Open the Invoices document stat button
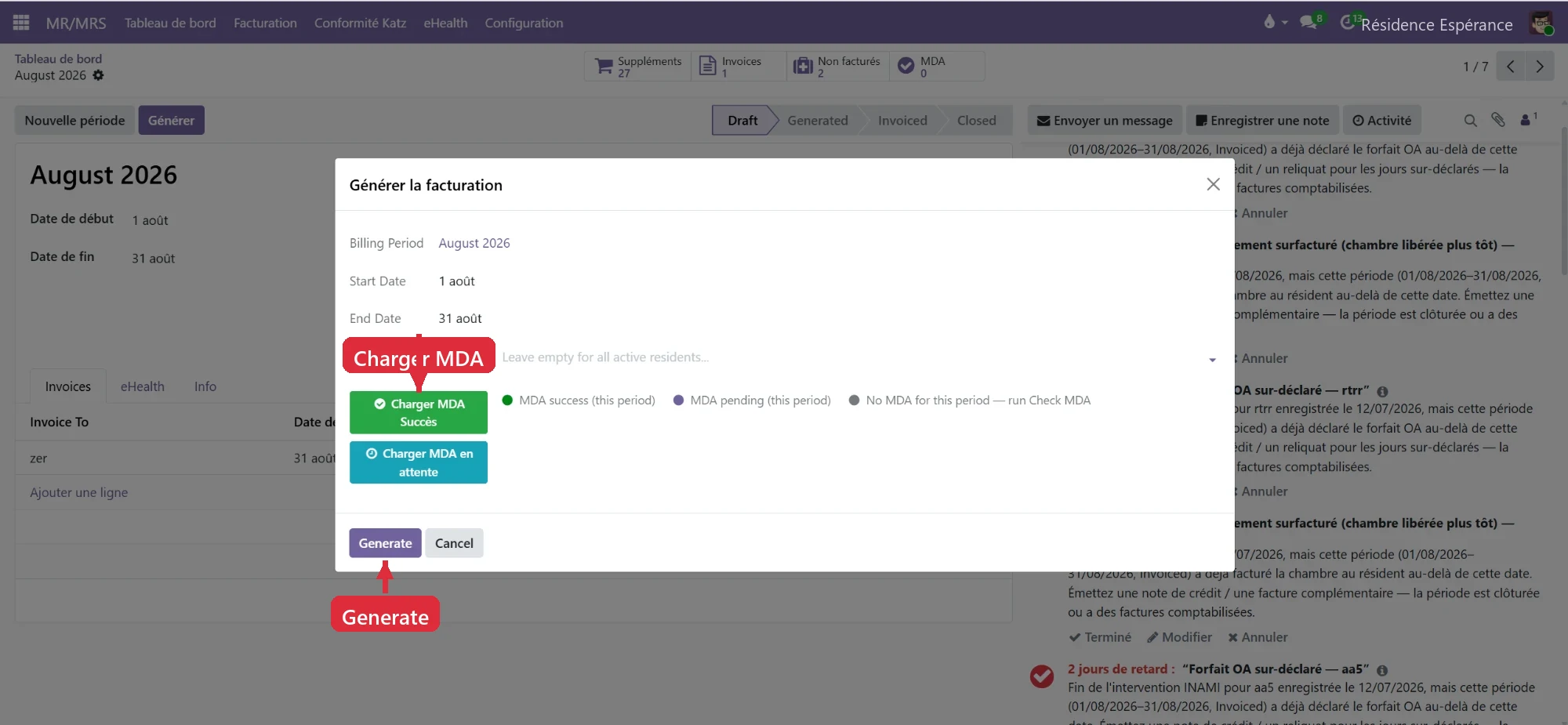The image size is (1568, 725). (739, 67)
